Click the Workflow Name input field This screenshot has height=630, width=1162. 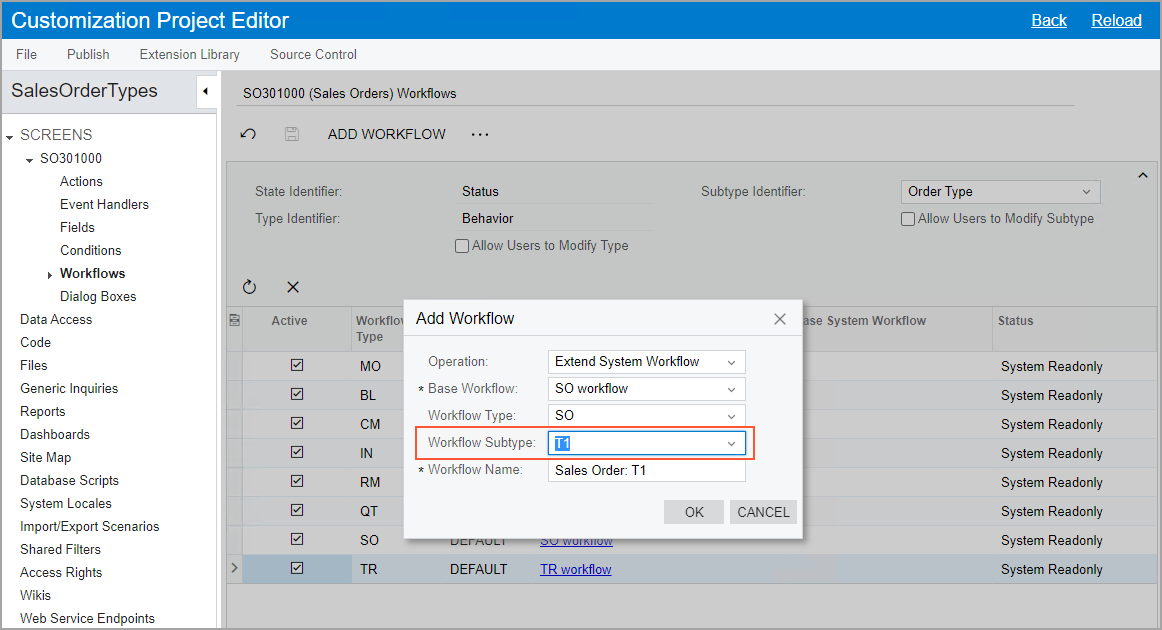[x=646, y=470]
